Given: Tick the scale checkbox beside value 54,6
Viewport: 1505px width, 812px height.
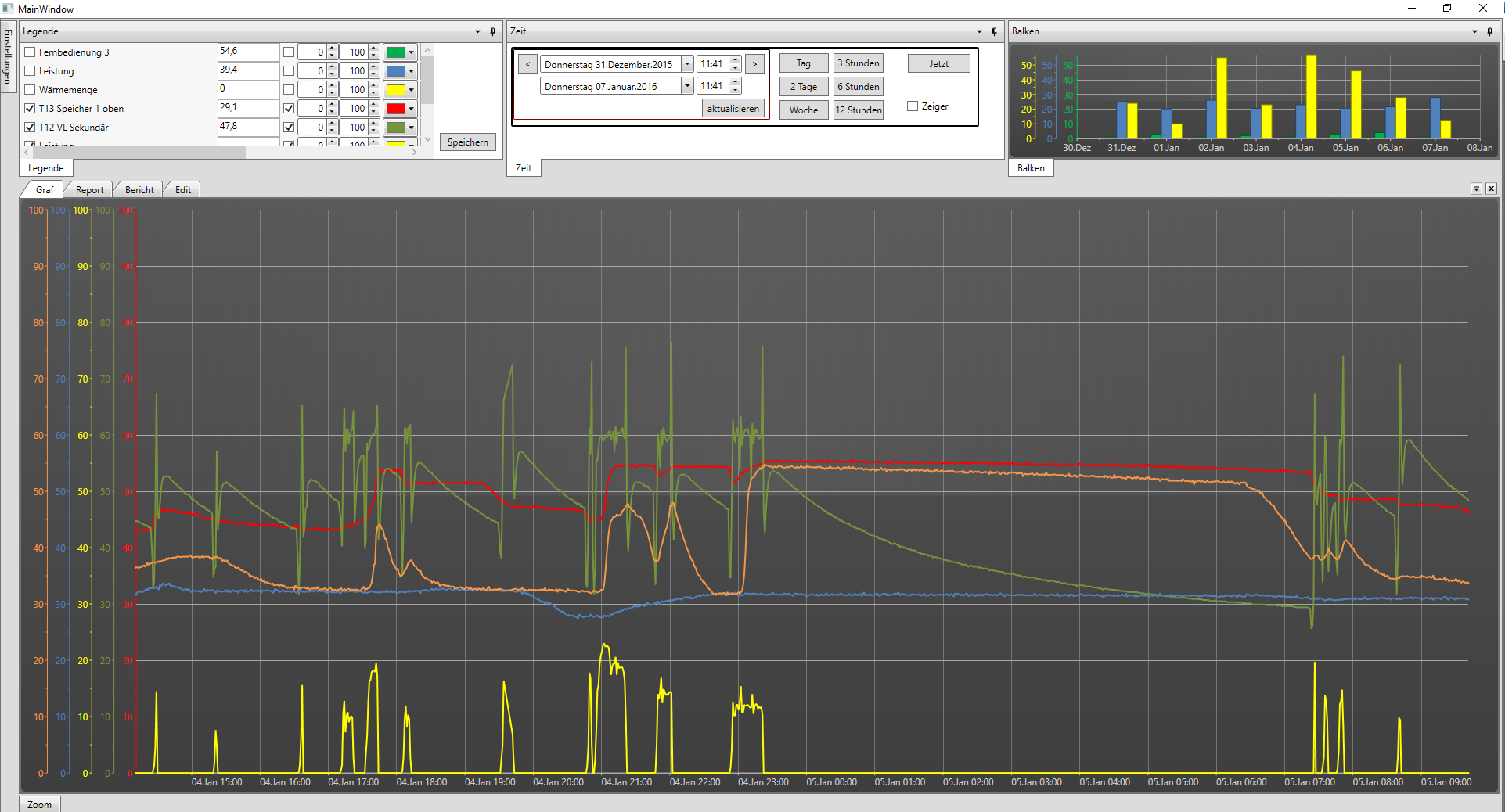Looking at the screenshot, I should (x=289, y=52).
